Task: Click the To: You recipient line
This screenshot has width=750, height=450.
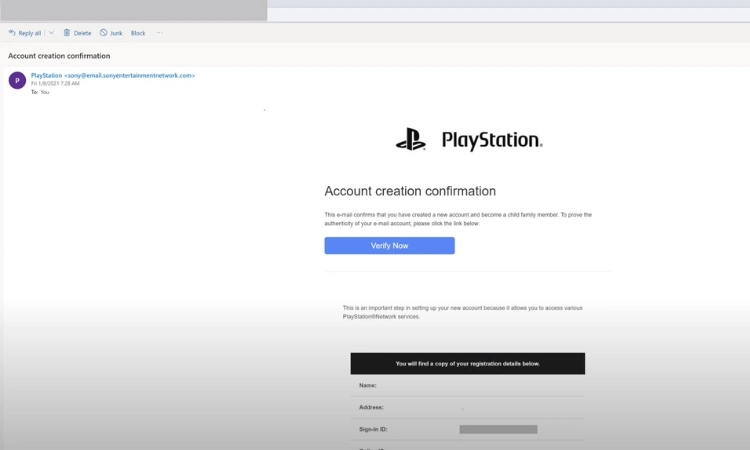Action: point(40,91)
